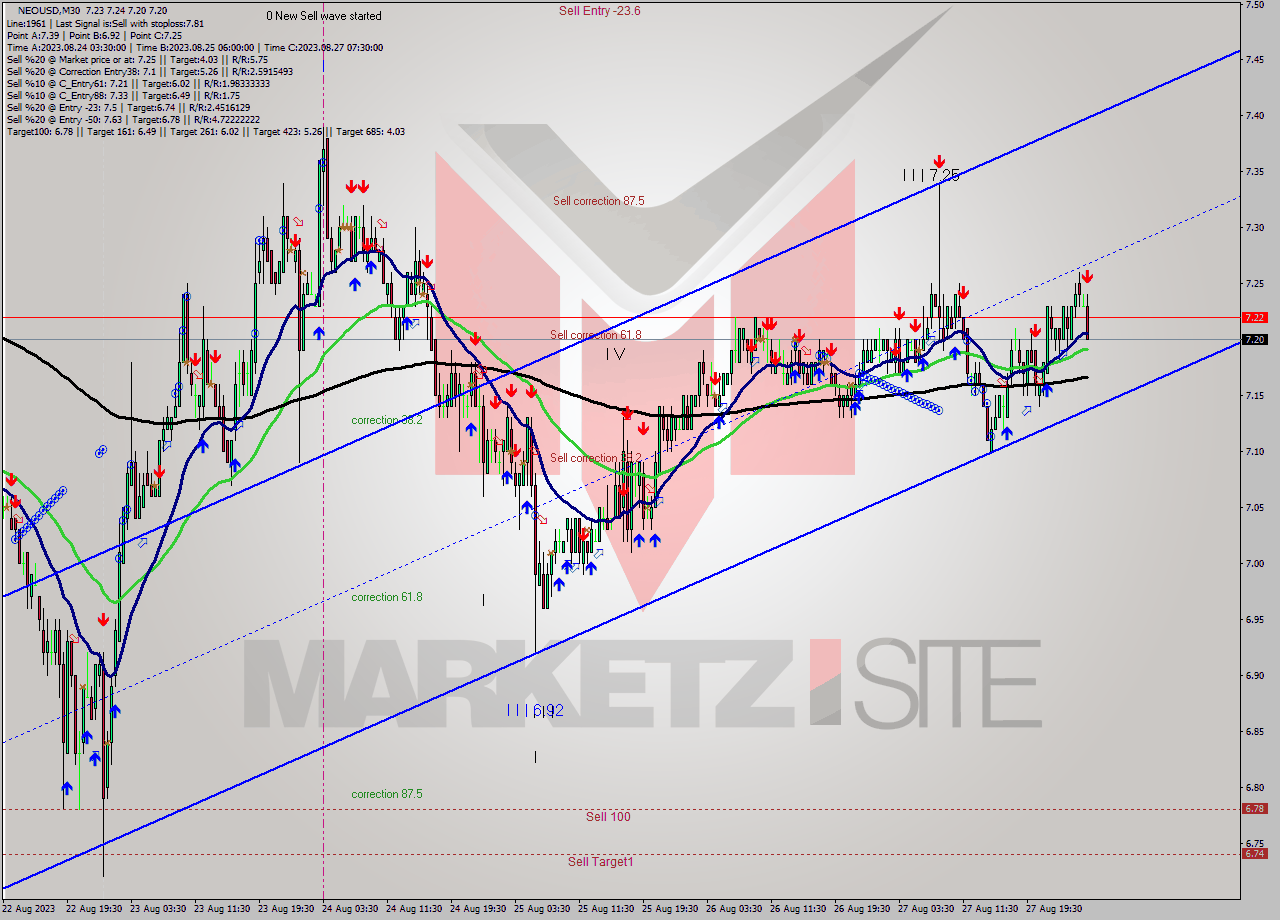
Task: Click the 7.10 price axis value
Action: click(x=1255, y=451)
